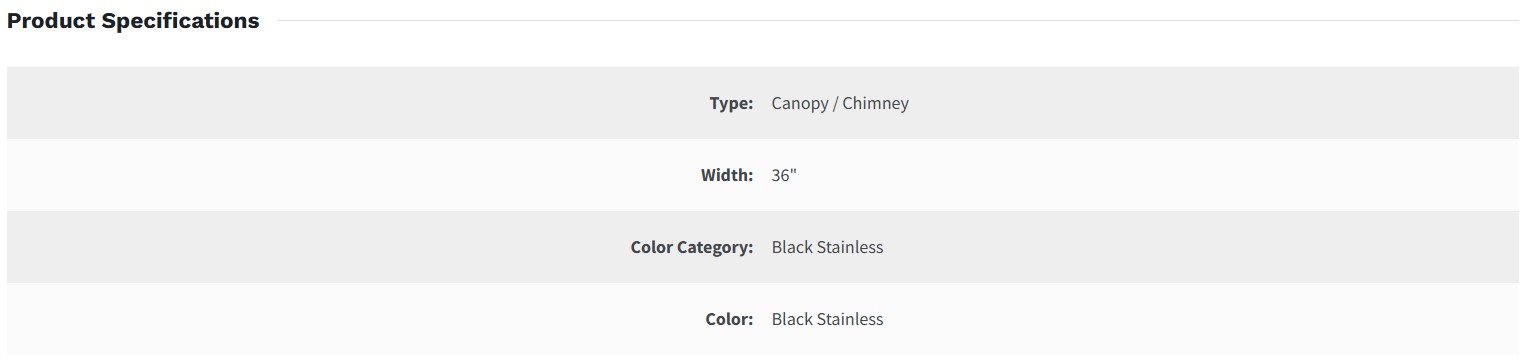Click the word Canopy in Type value
Image resolution: width=1525 pixels, height=364 pixels.
[x=799, y=103]
